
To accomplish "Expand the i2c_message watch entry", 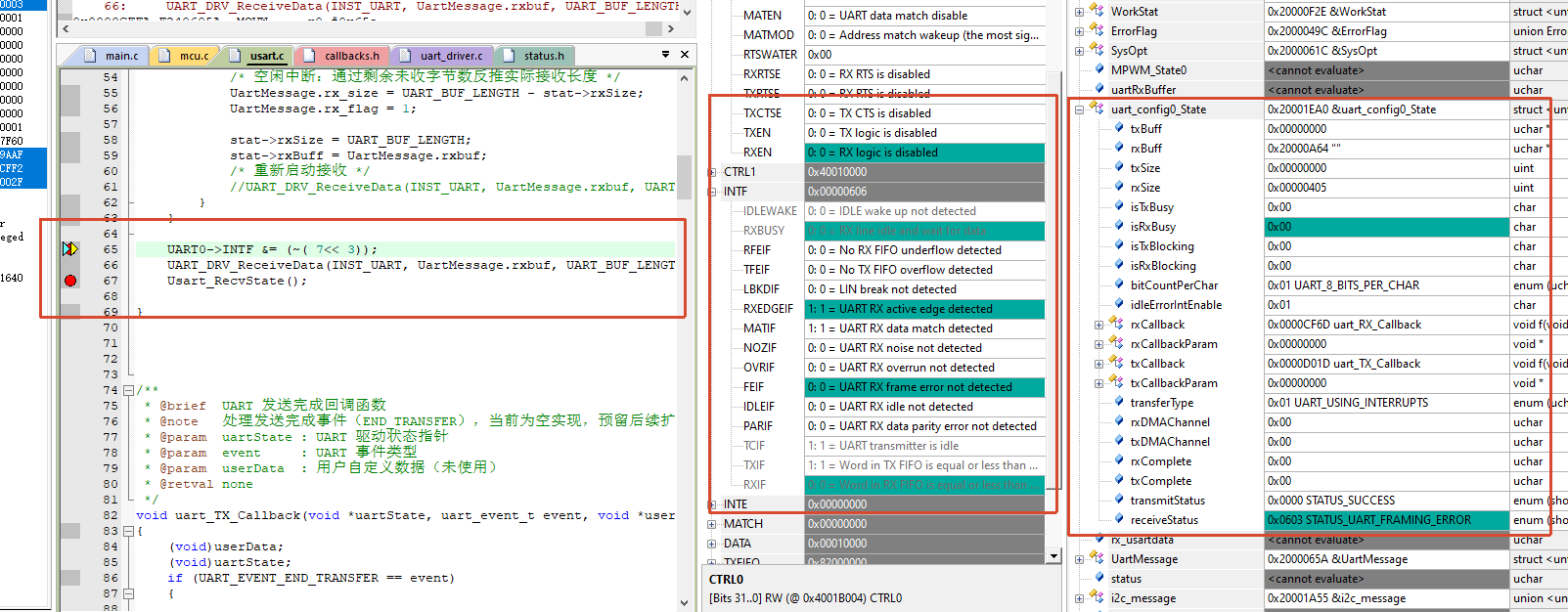I will click(x=1080, y=598).
